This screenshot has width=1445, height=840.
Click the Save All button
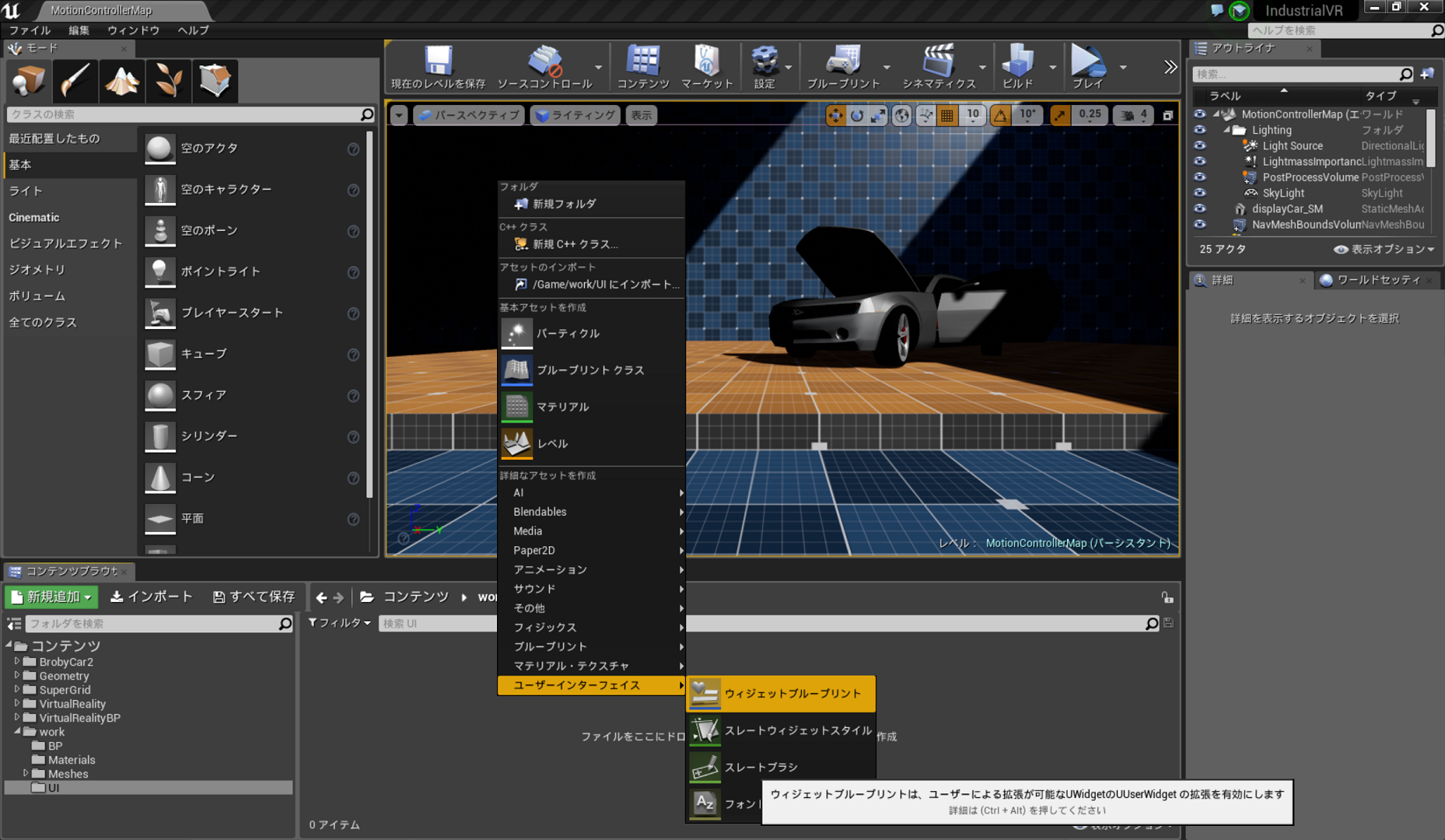[x=254, y=597]
